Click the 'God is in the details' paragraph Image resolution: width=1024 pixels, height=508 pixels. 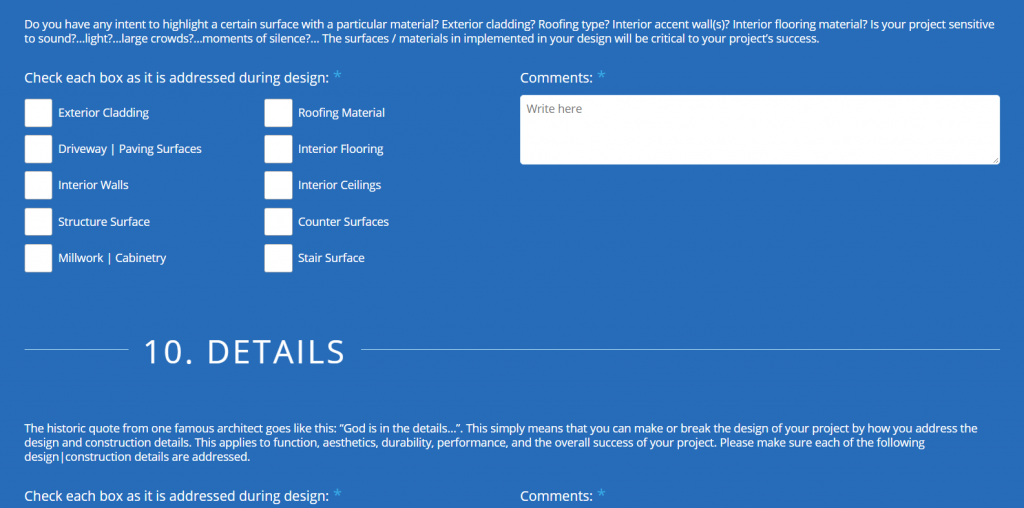[500, 442]
